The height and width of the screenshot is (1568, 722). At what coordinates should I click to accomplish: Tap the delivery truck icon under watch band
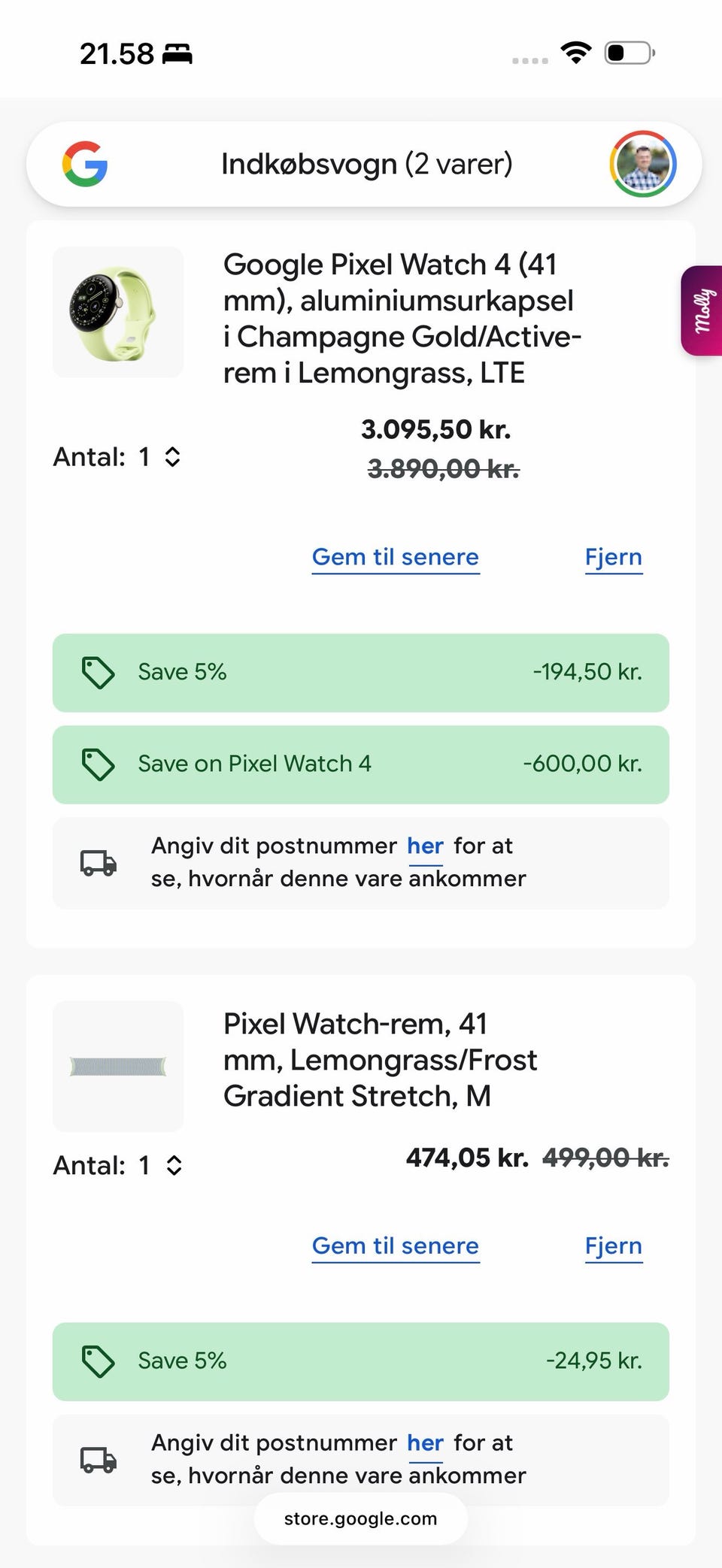click(x=99, y=1460)
